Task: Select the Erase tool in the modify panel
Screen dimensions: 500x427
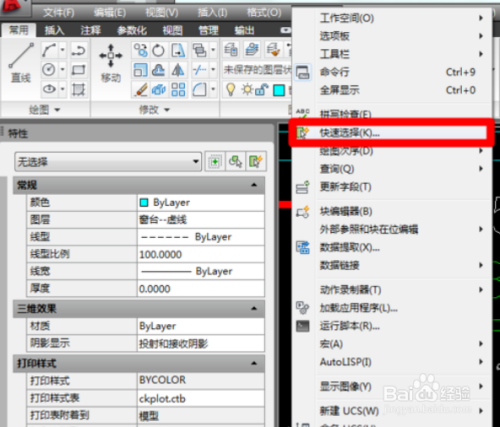Action: tap(140, 89)
